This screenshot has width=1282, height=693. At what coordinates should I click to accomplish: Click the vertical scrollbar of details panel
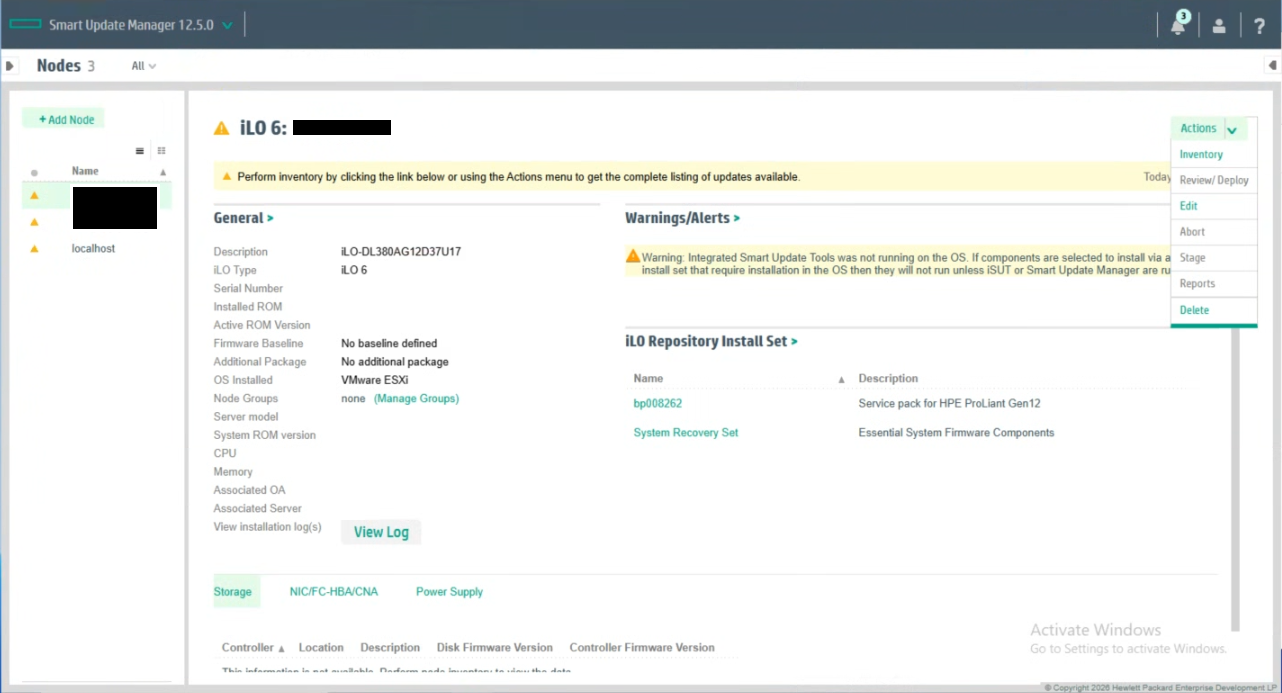(x=1236, y=478)
